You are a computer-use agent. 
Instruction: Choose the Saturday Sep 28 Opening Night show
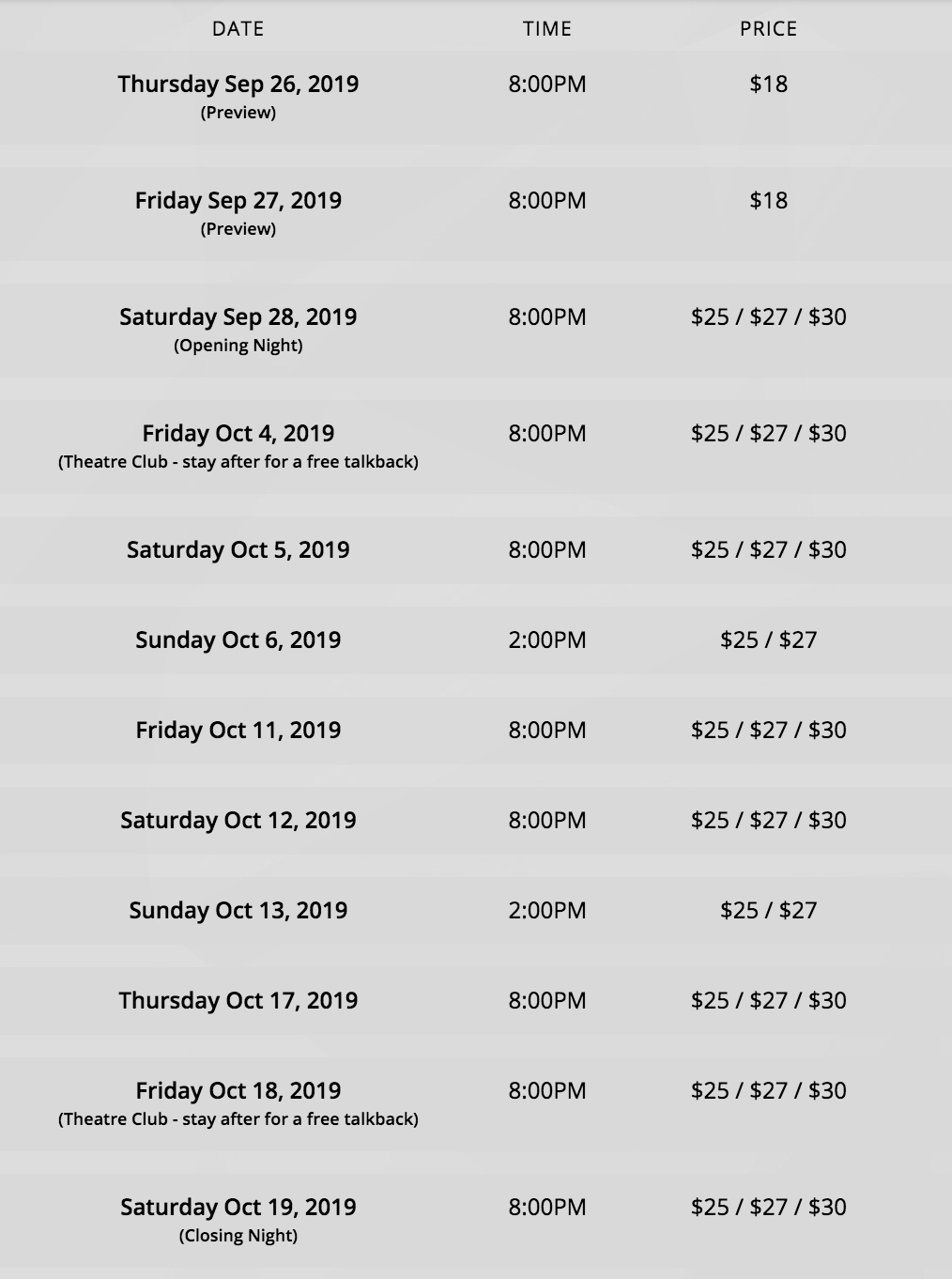click(x=238, y=316)
